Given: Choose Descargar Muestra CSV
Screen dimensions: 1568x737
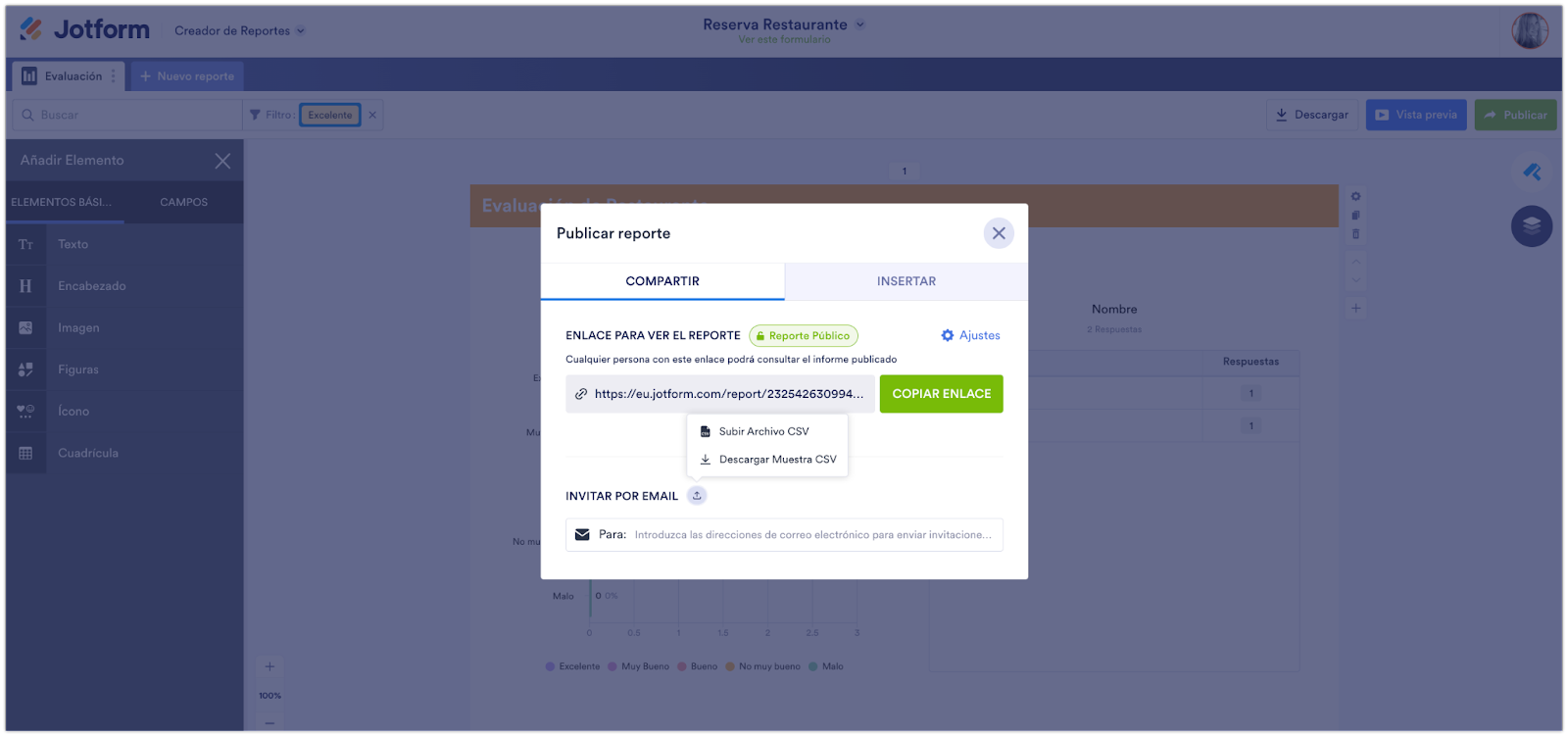Looking at the screenshot, I should point(767,460).
